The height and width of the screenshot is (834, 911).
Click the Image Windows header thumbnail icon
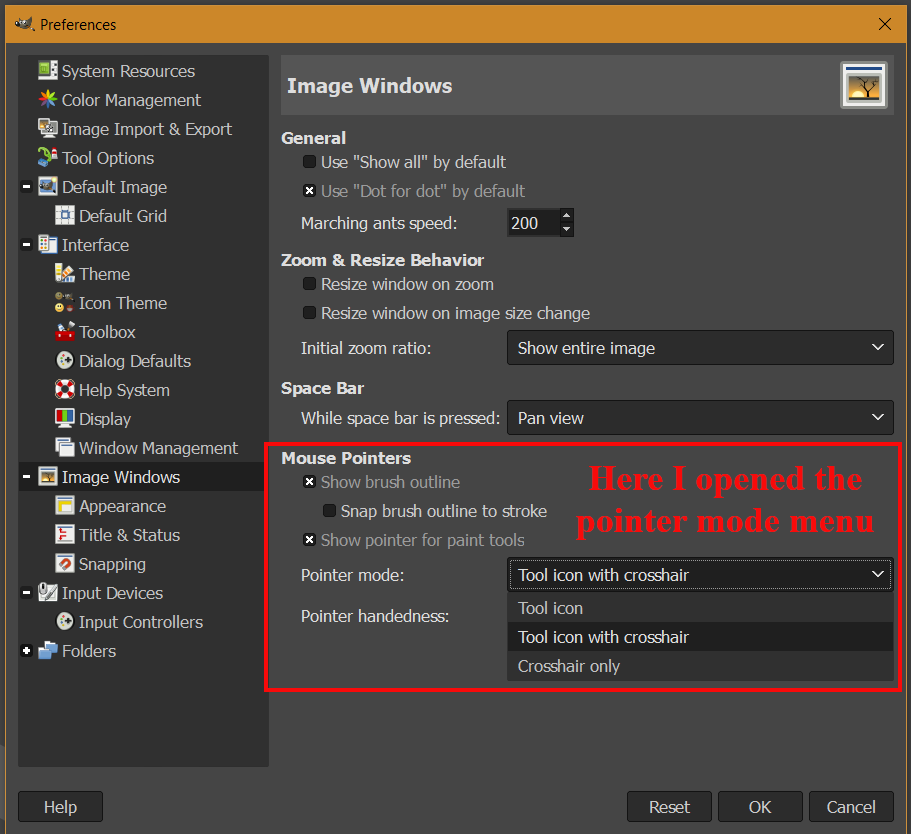point(864,85)
